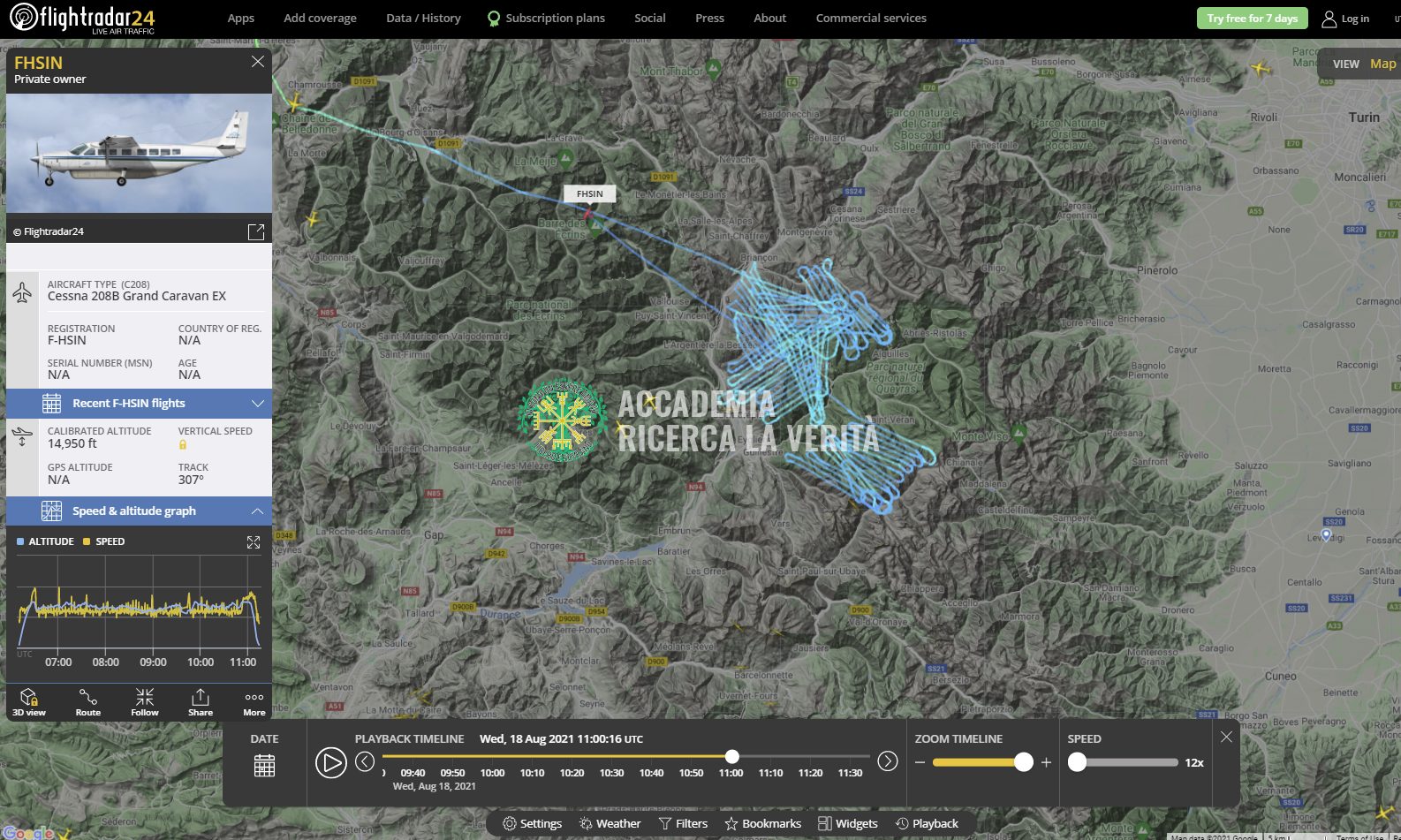
Task: Click the Log in link
Action: click(1345, 19)
